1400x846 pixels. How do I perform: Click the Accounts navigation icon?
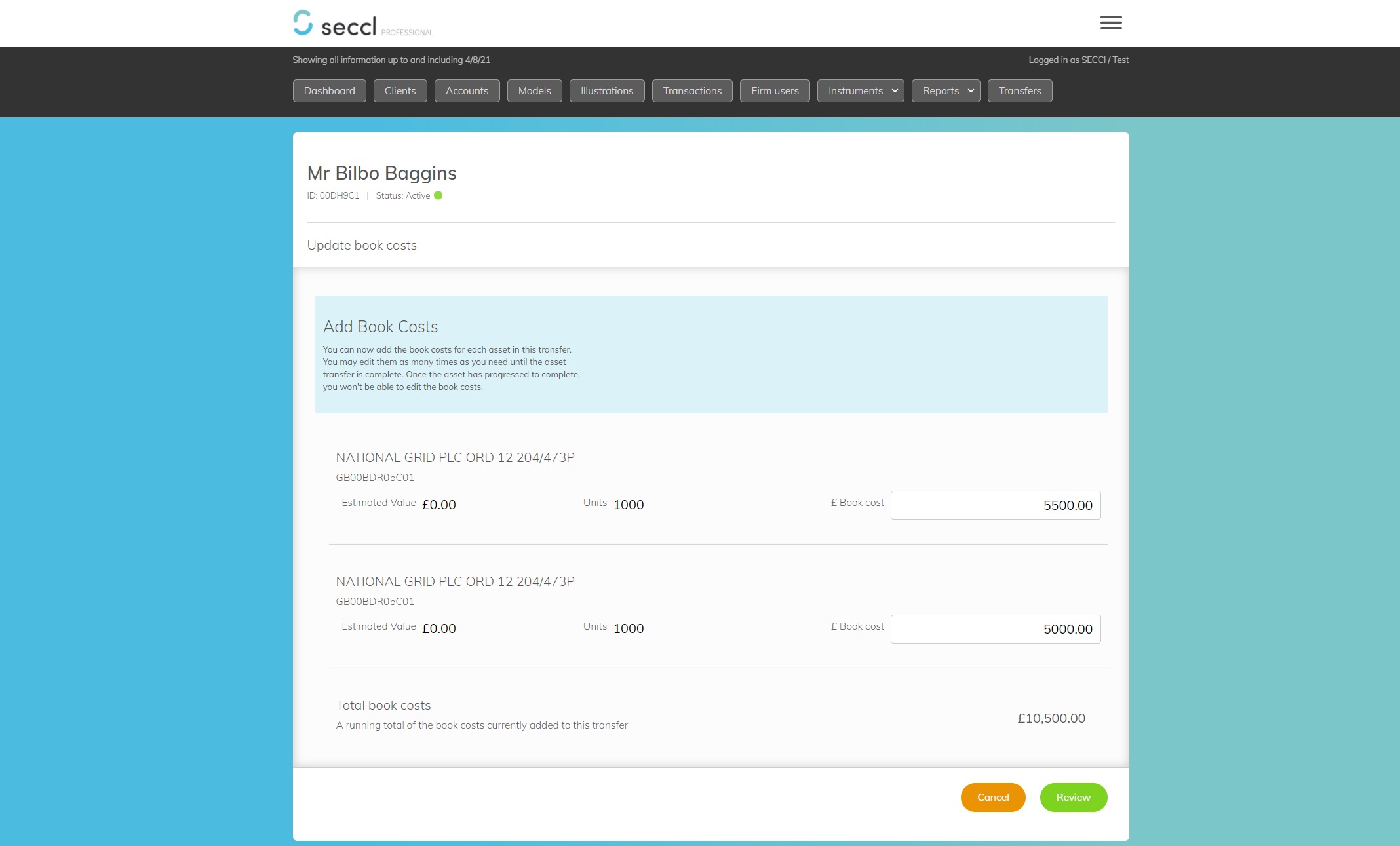(x=466, y=90)
